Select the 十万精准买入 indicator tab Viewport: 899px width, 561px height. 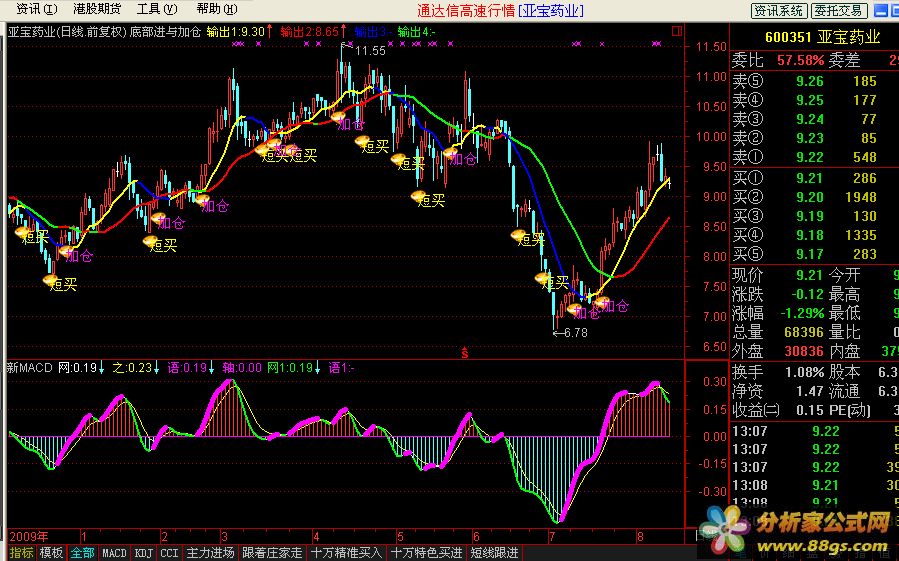click(346, 552)
